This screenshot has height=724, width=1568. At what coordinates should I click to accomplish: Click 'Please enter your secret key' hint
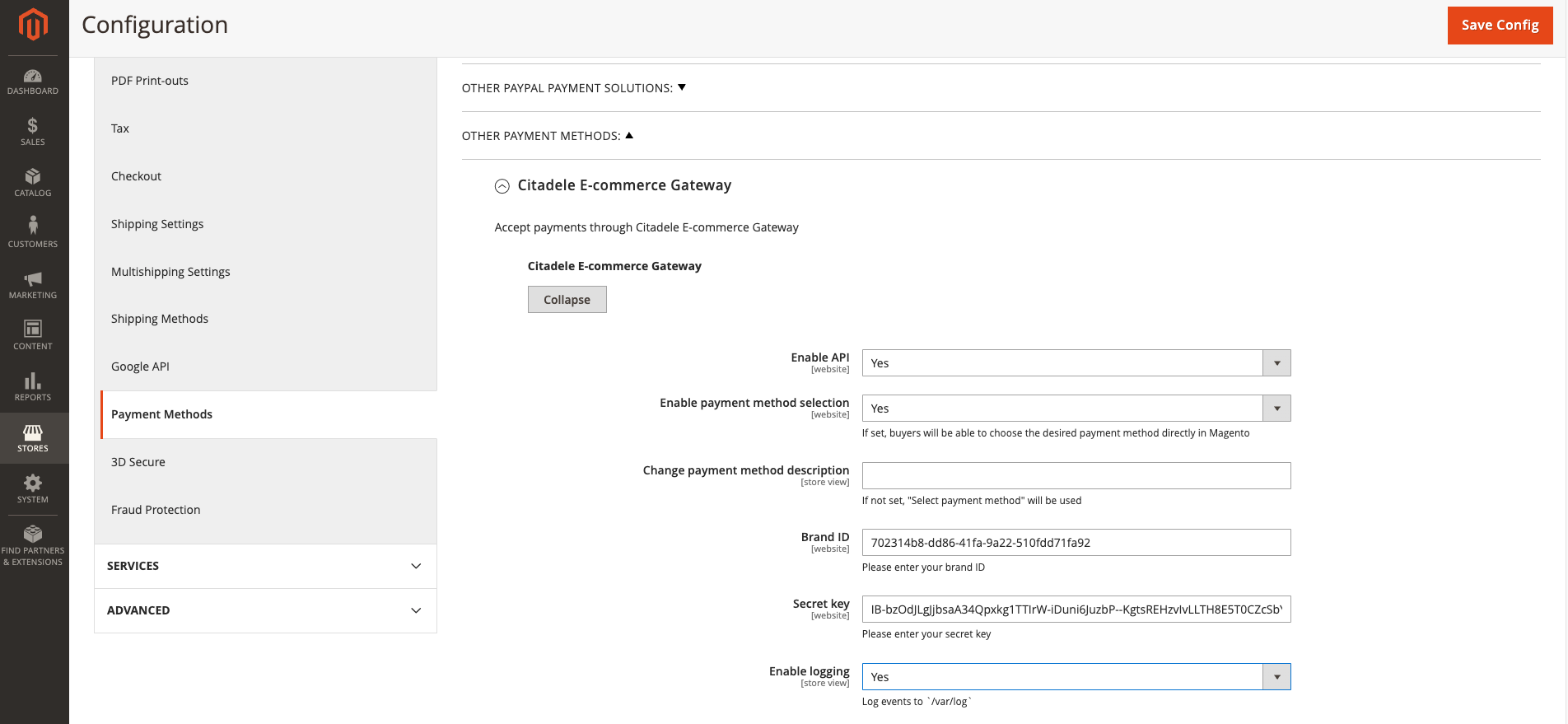(926, 634)
